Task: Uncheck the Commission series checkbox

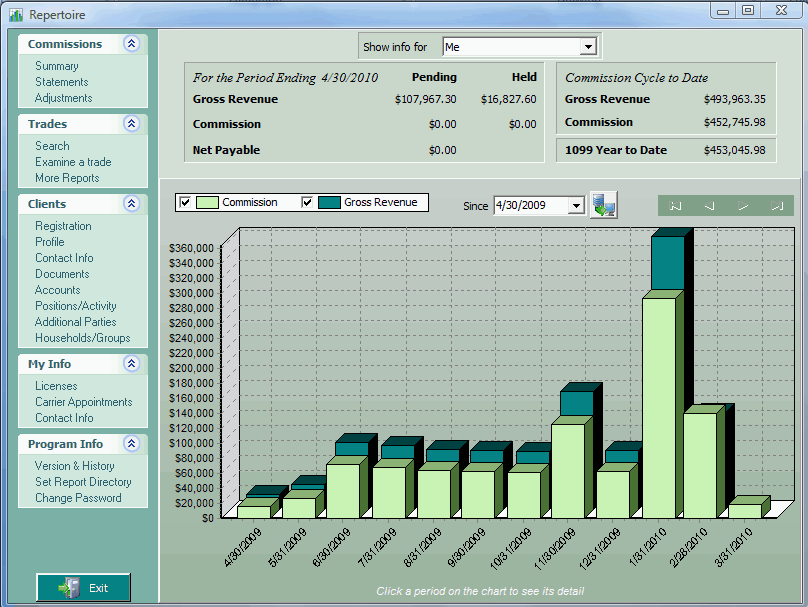Action: point(185,202)
